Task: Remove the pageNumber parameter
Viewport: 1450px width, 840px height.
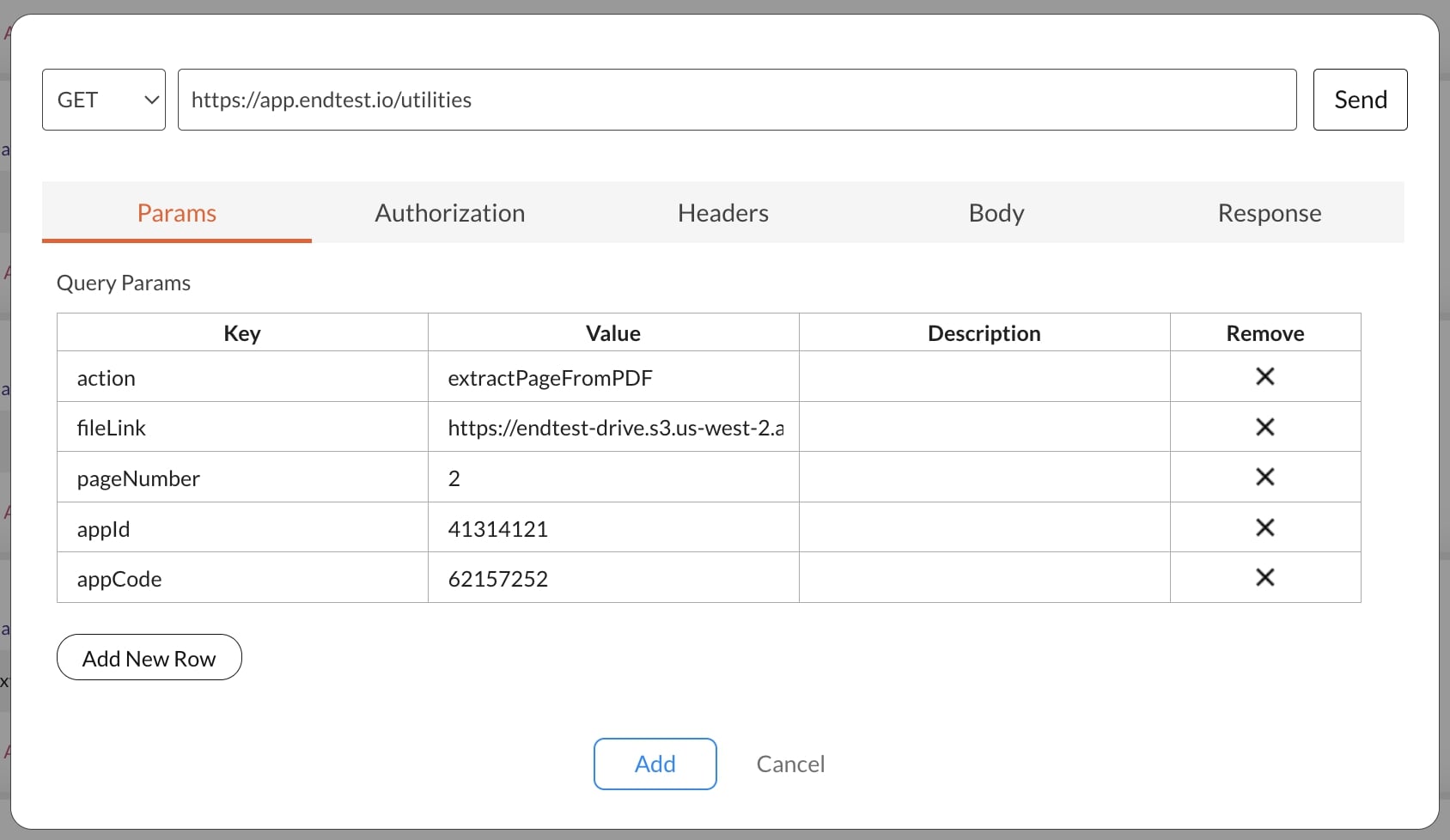Action: [1265, 477]
